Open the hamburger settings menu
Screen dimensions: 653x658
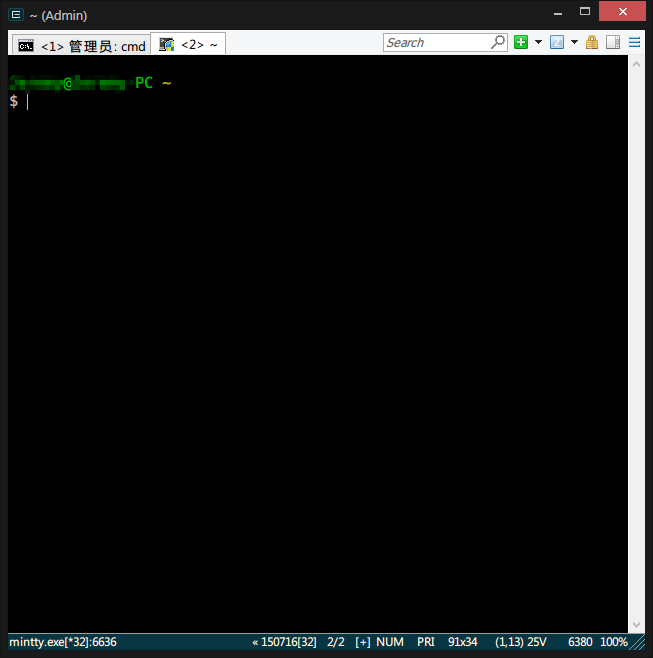point(634,42)
